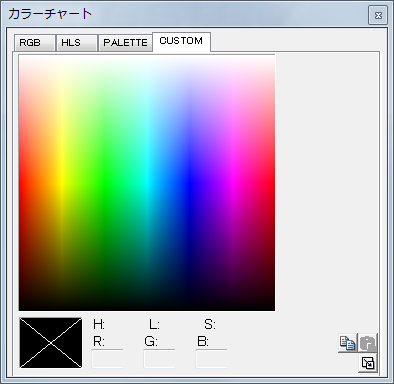Click the copy color value icon

[348, 343]
